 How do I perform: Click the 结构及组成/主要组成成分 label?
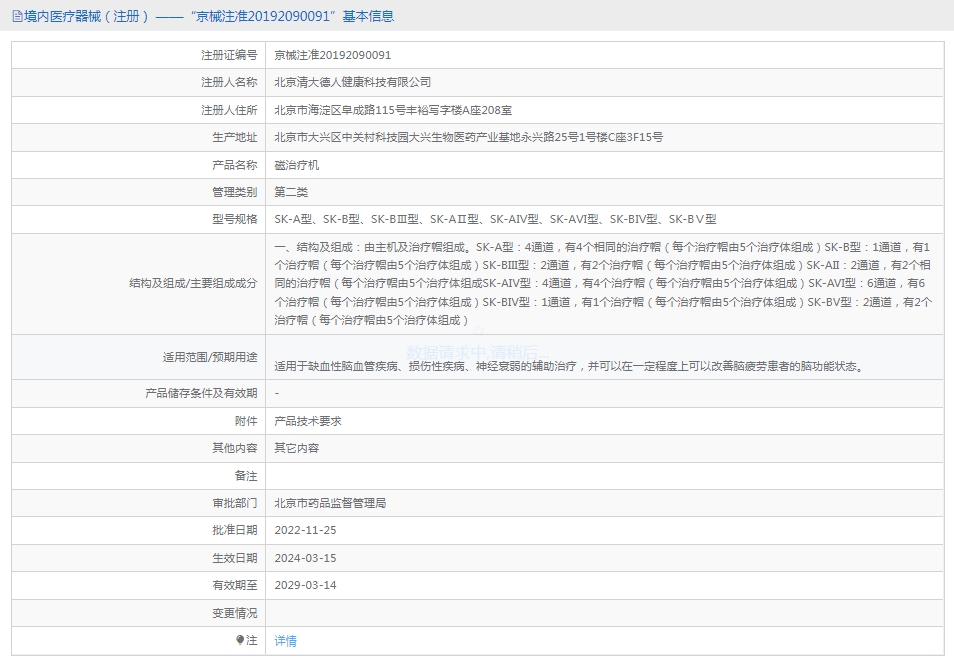pyautogui.click(x=193, y=284)
